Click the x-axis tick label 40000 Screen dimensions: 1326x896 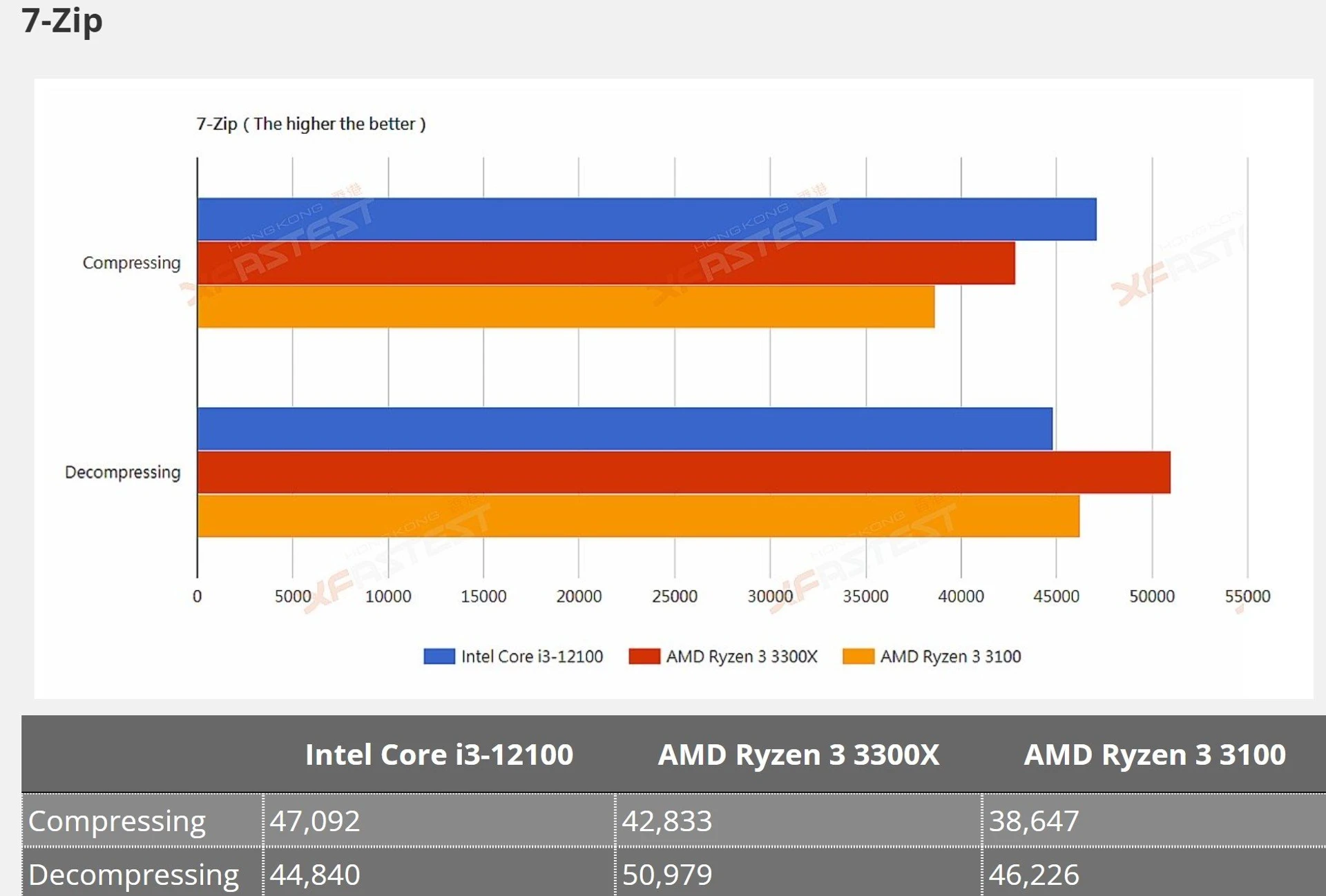click(x=961, y=596)
